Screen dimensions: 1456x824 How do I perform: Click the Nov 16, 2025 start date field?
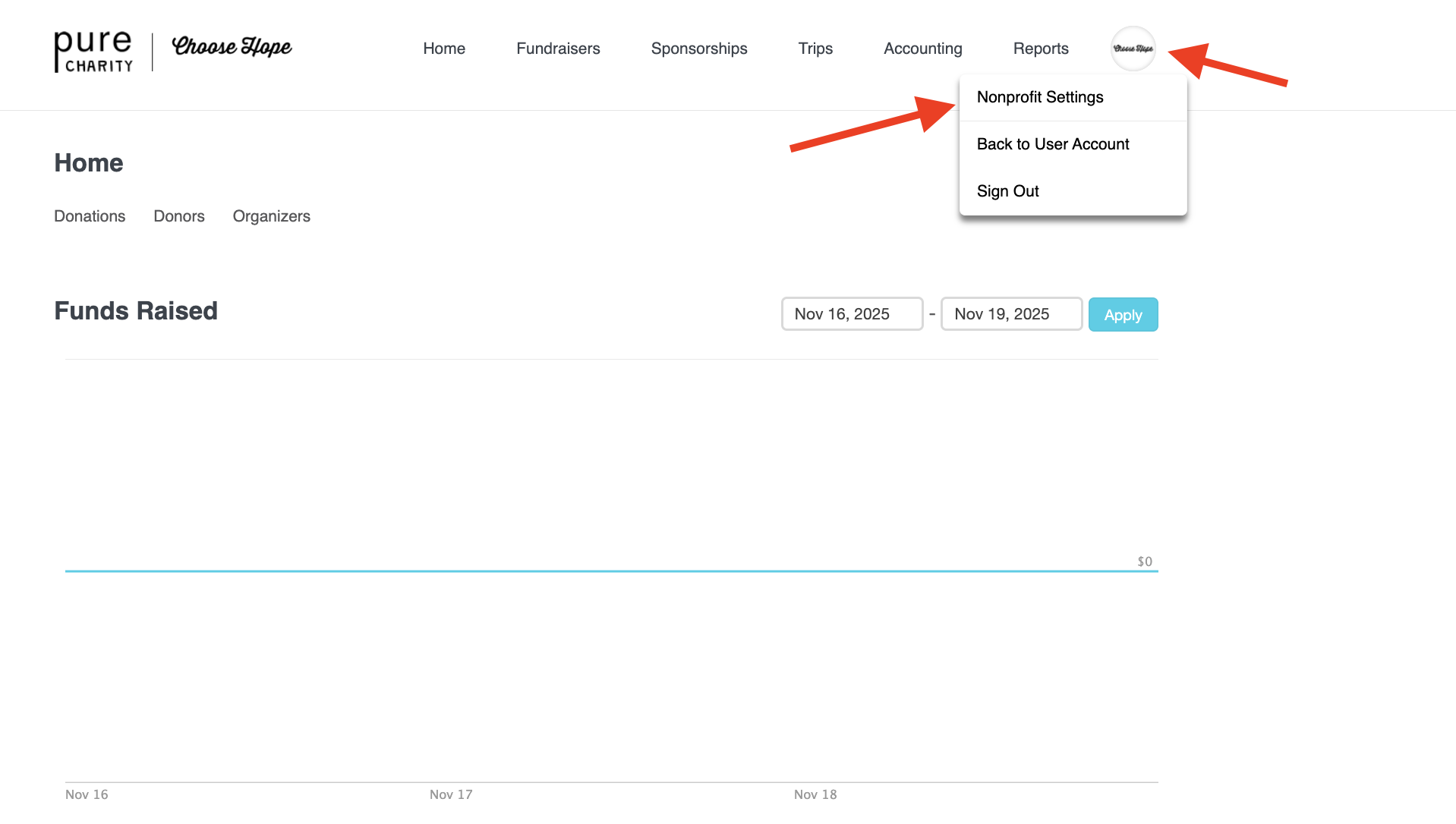(x=852, y=314)
